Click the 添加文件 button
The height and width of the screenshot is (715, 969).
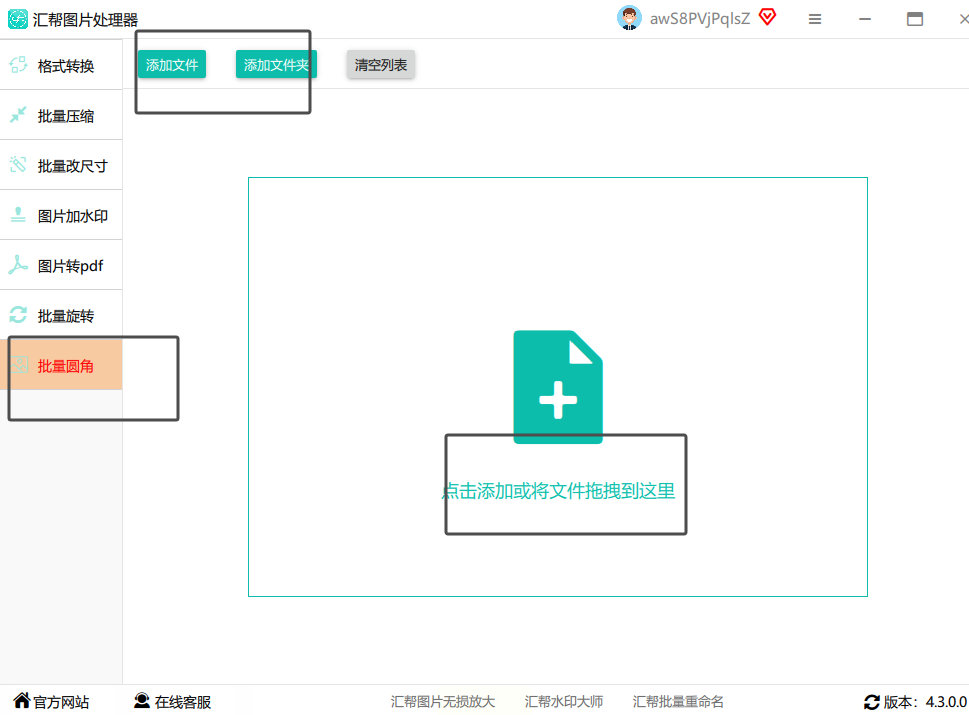pos(172,65)
